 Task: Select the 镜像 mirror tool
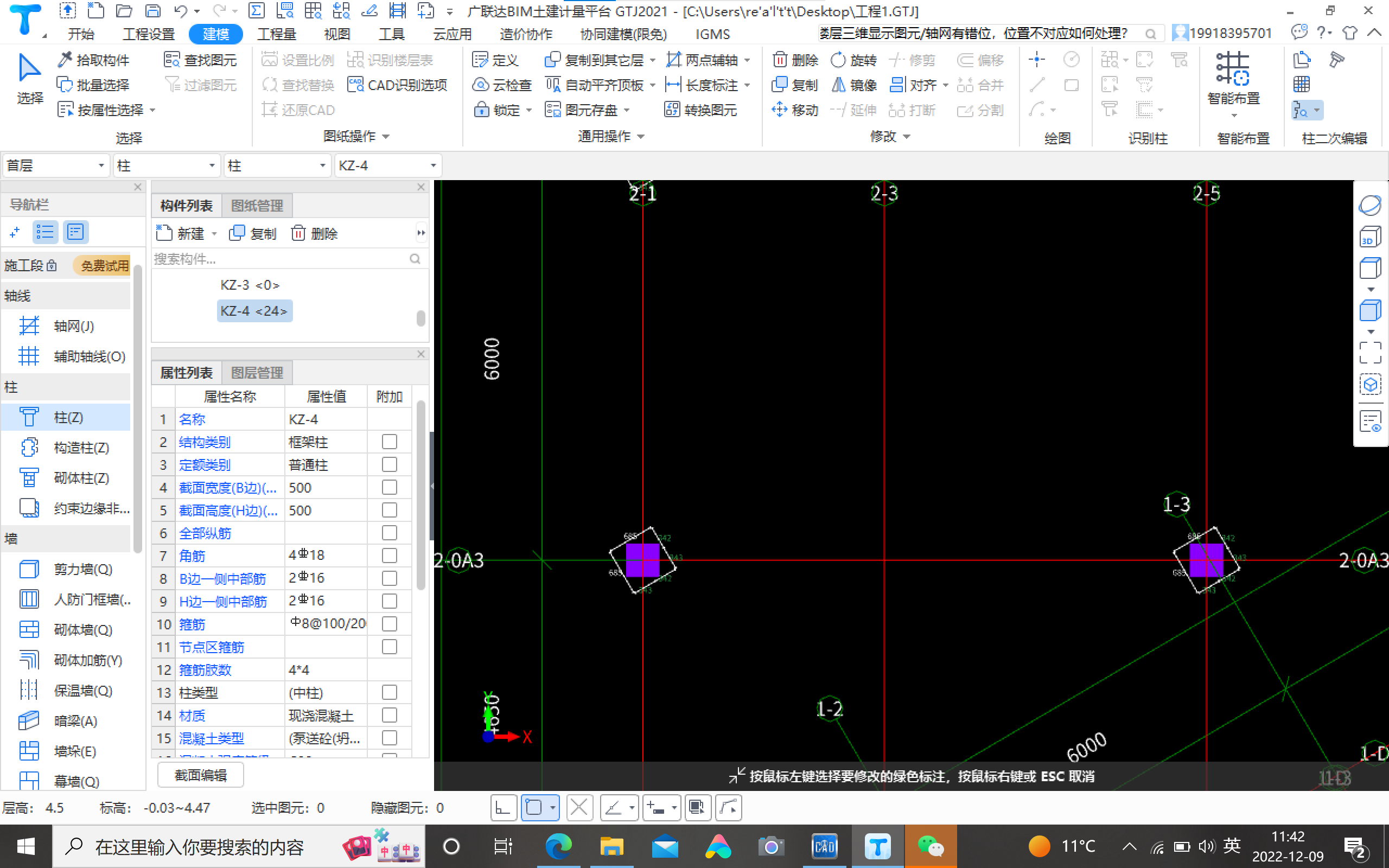(853, 85)
